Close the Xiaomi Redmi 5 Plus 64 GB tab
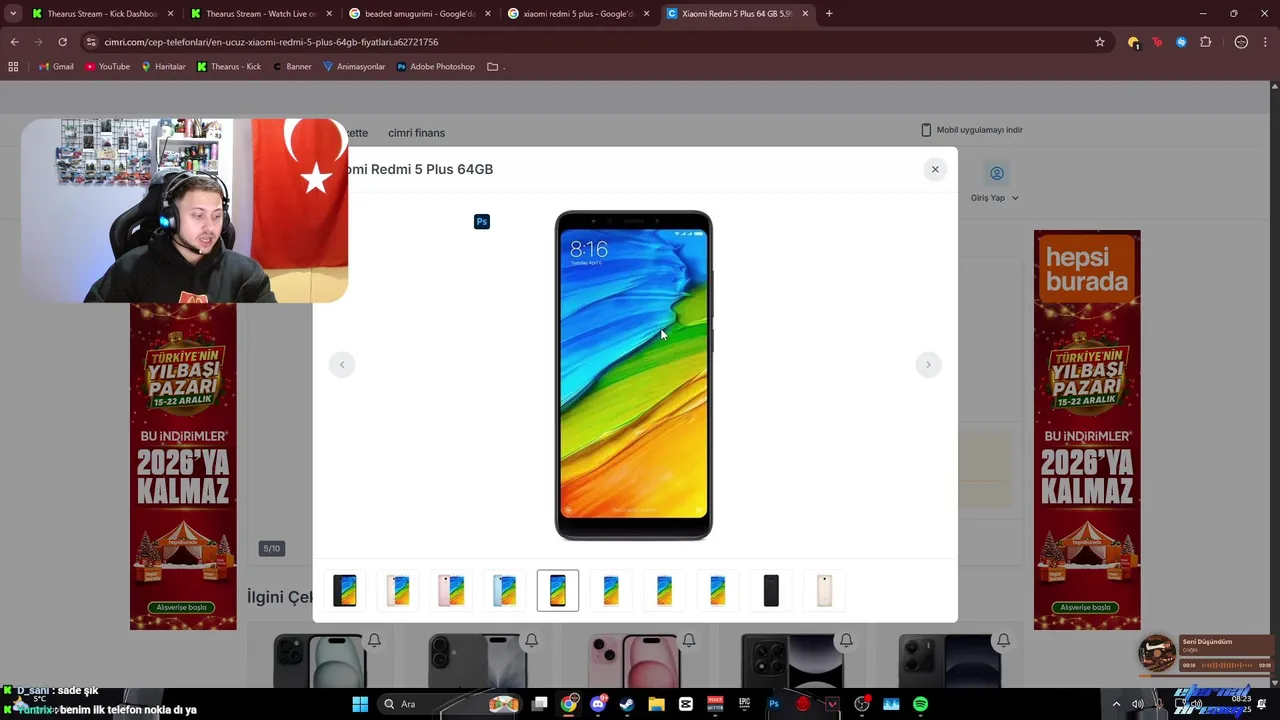1280x720 pixels. click(805, 14)
